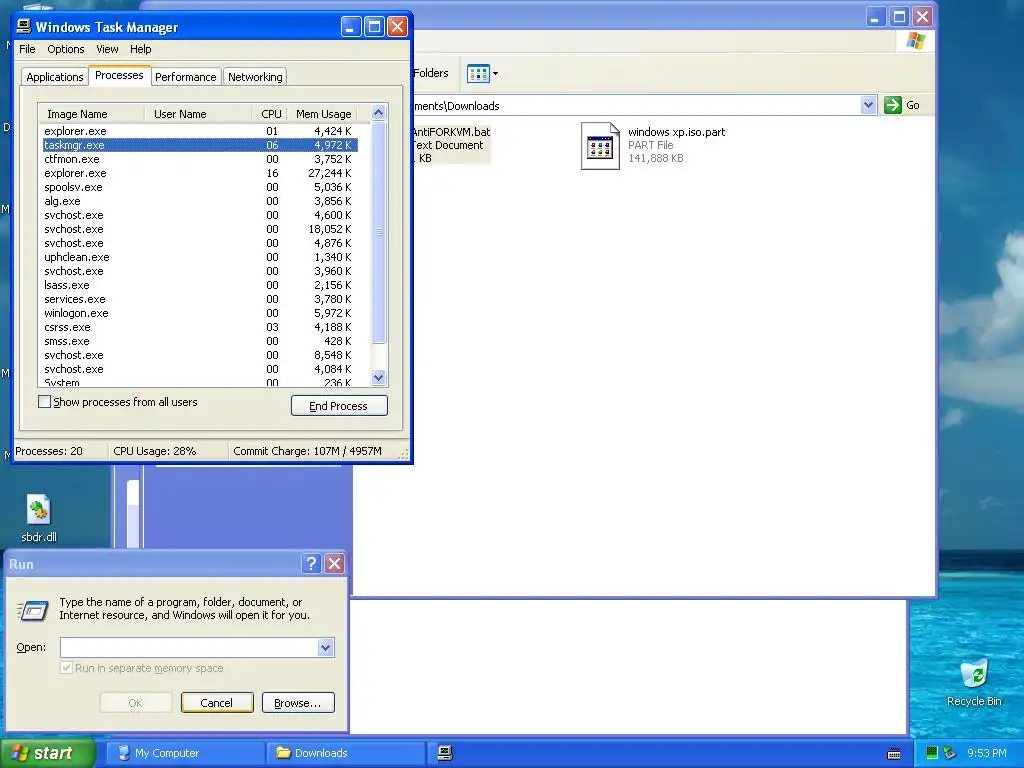Click the keyboard icon in the taskbar

click(894, 754)
